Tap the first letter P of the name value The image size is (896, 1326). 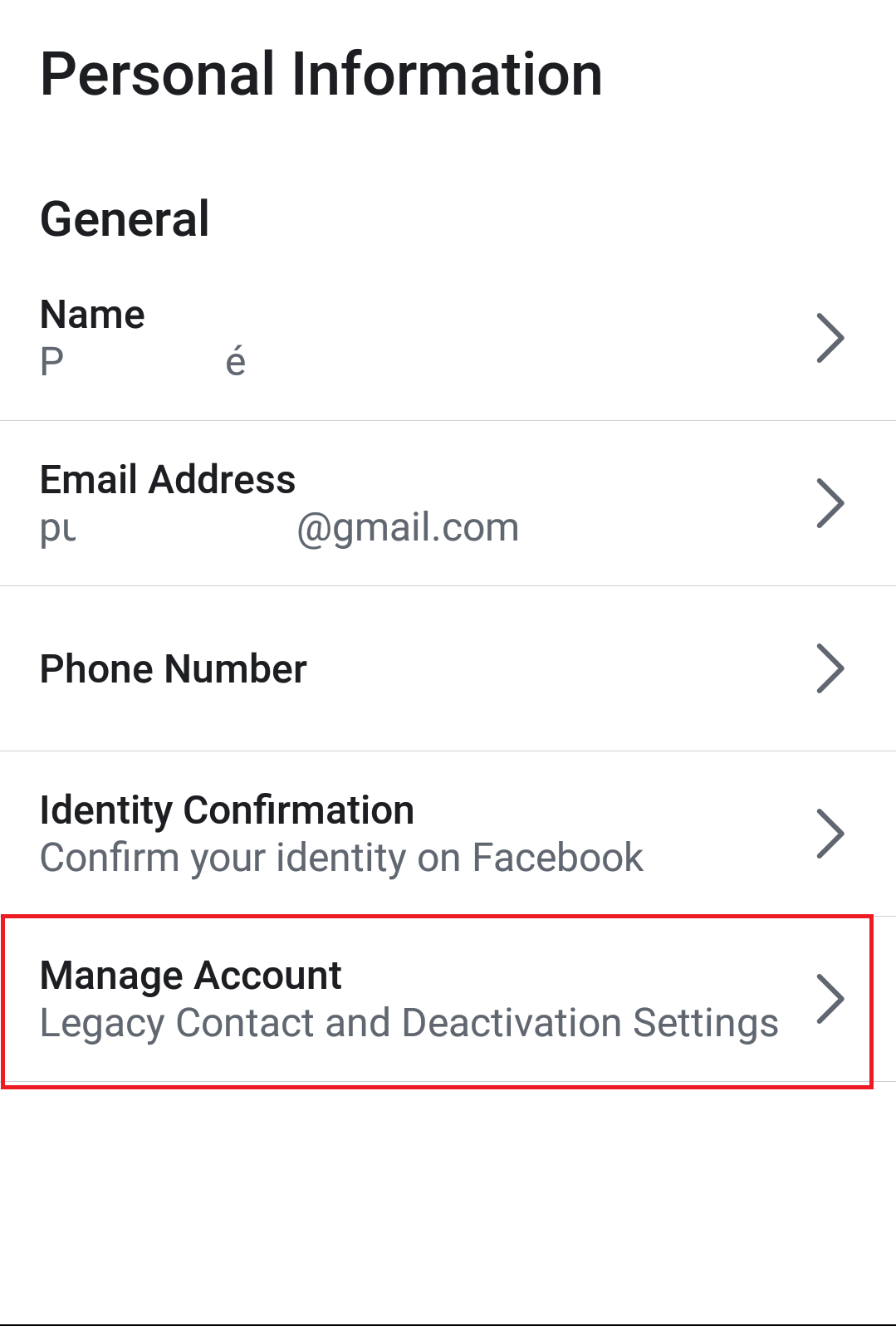51,362
